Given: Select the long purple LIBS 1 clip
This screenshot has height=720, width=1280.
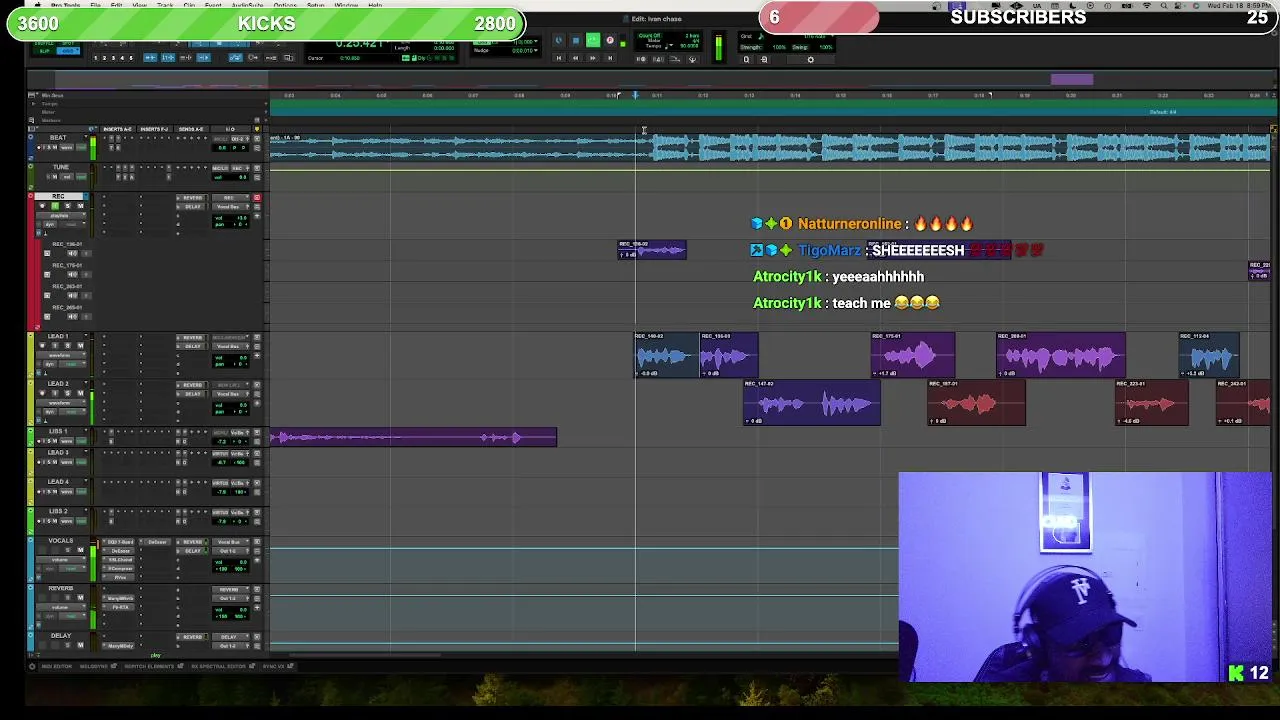Looking at the screenshot, I should [x=413, y=437].
